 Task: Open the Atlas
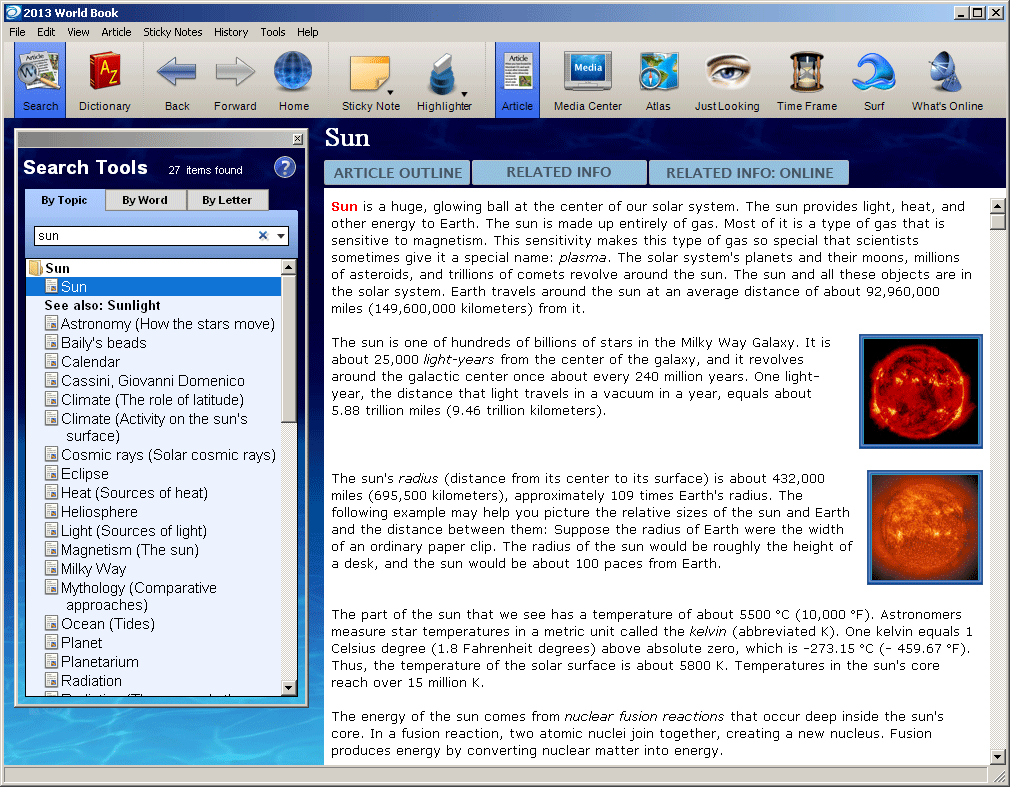pyautogui.click(x=658, y=81)
